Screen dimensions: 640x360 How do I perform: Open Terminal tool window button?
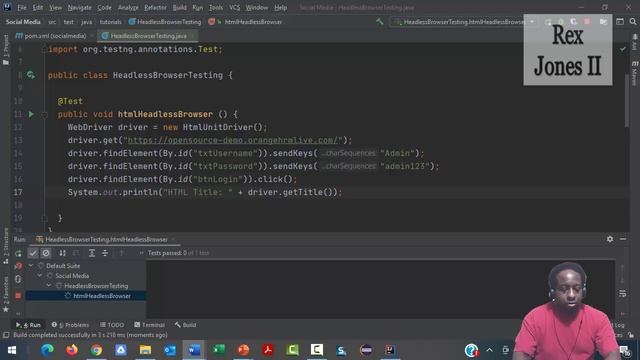click(x=149, y=325)
